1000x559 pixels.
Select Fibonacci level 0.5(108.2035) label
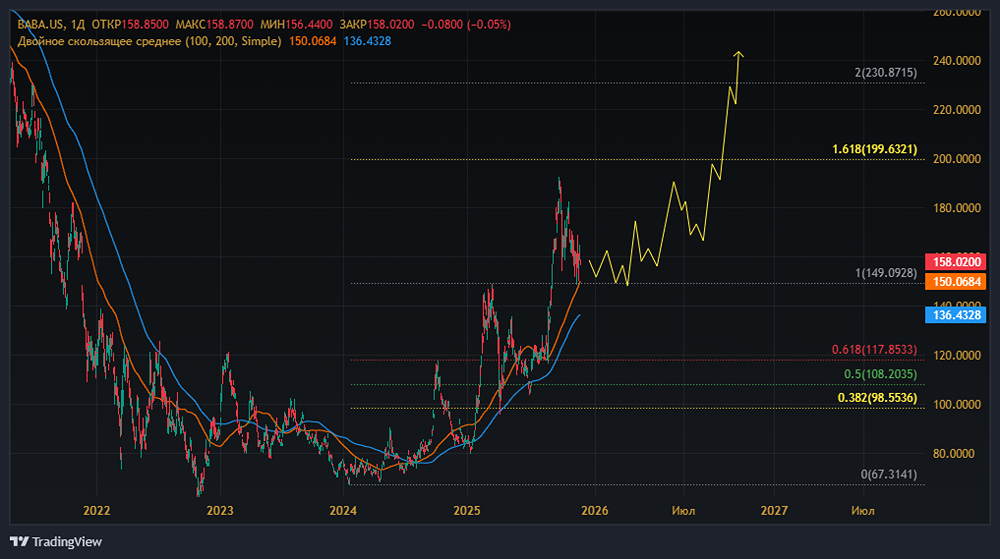881,374
